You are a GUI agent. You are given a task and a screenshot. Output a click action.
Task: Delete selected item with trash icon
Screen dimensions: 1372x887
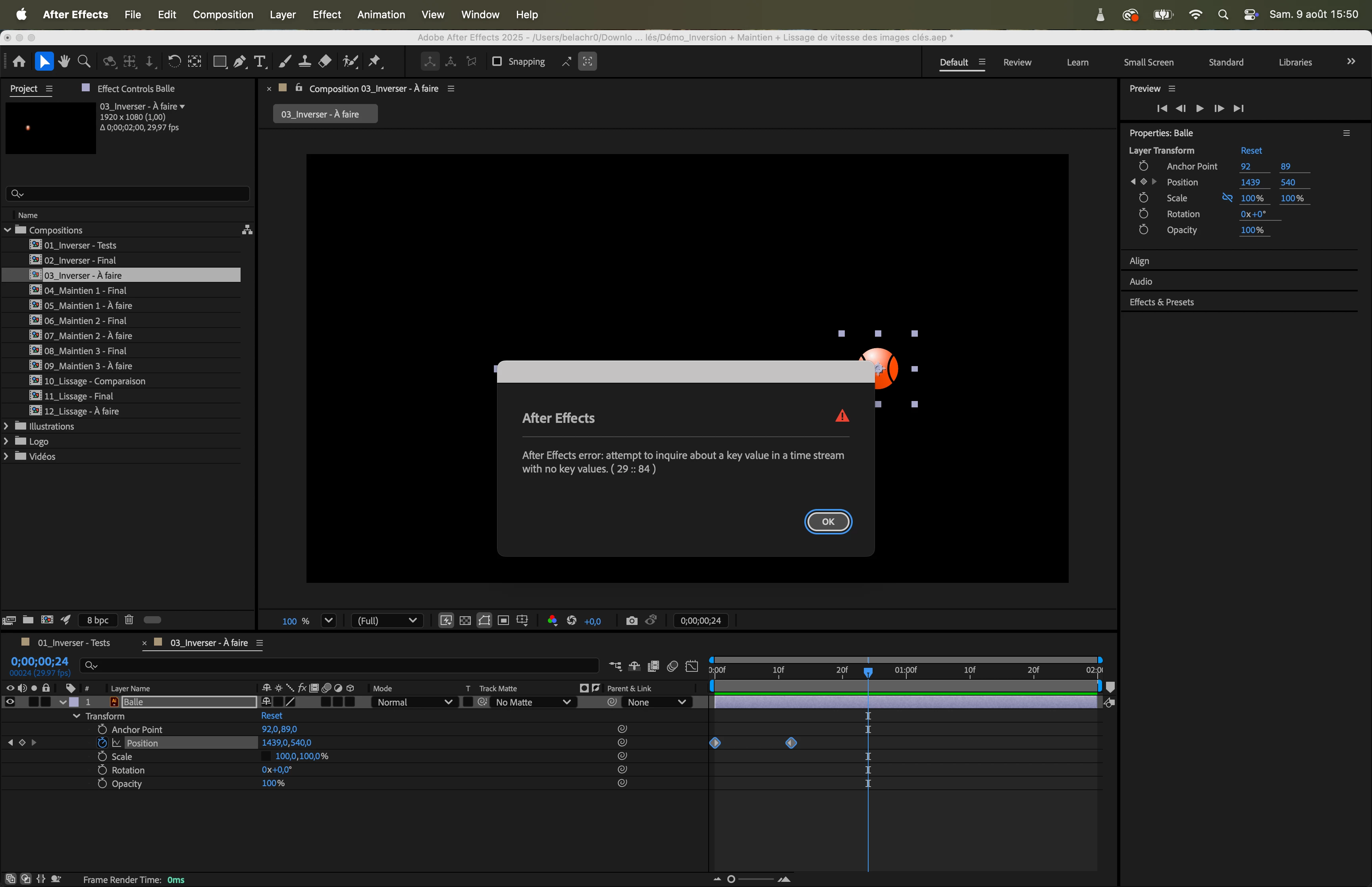(129, 620)
